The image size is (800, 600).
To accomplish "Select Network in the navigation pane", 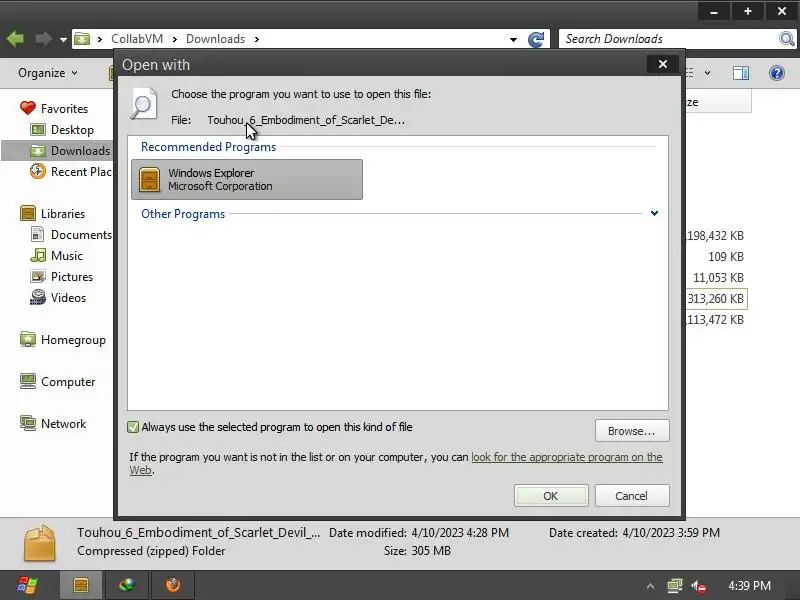I will coord(63,423).
